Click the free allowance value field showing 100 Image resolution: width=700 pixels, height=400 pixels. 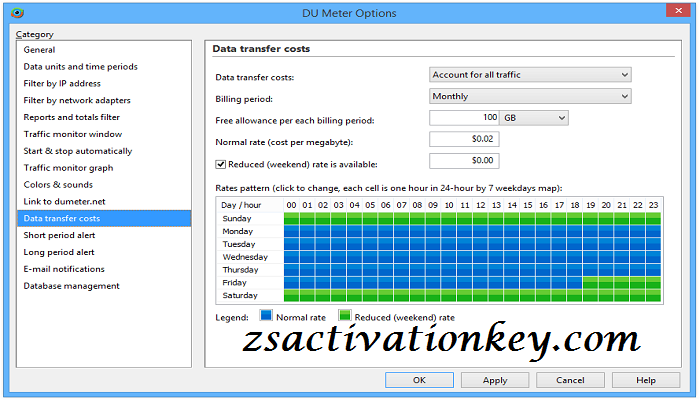tap(464, 117)
